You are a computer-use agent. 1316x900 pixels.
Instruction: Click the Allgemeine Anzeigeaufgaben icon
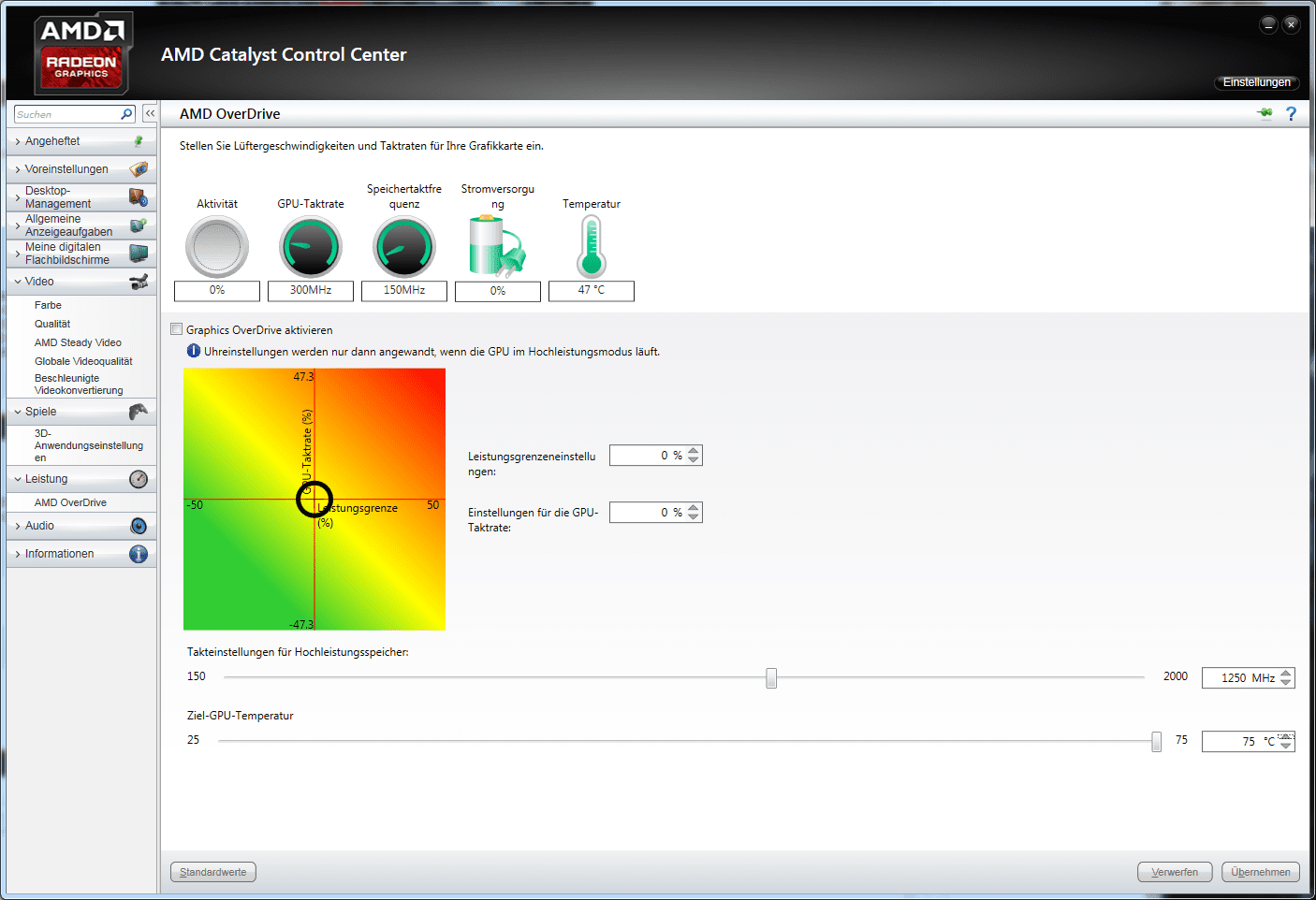coord(139,225)
